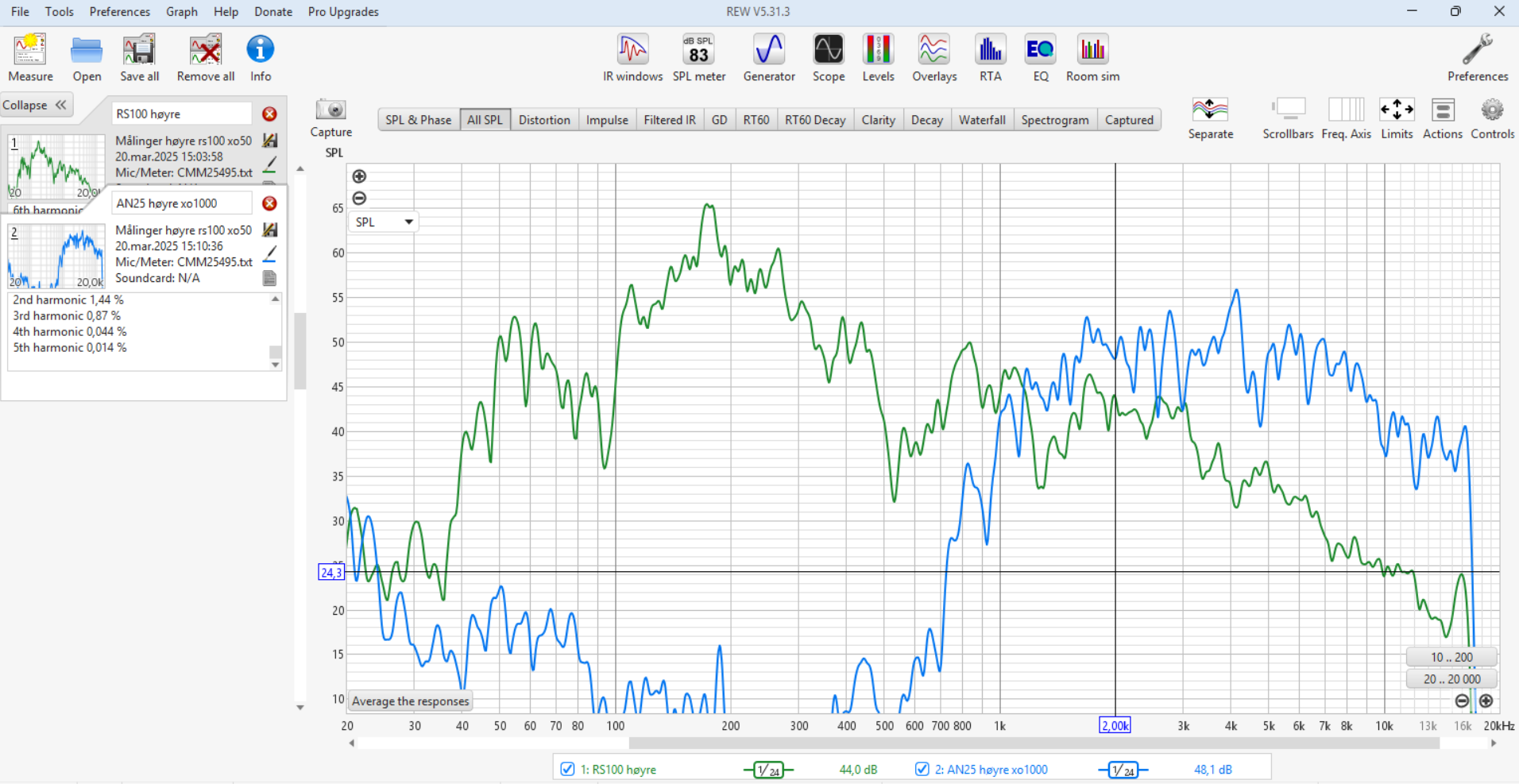Viewport: 1519px width, 784px height.
Task: Edit the RS100 høyre name field
Action: click(182, 114)
